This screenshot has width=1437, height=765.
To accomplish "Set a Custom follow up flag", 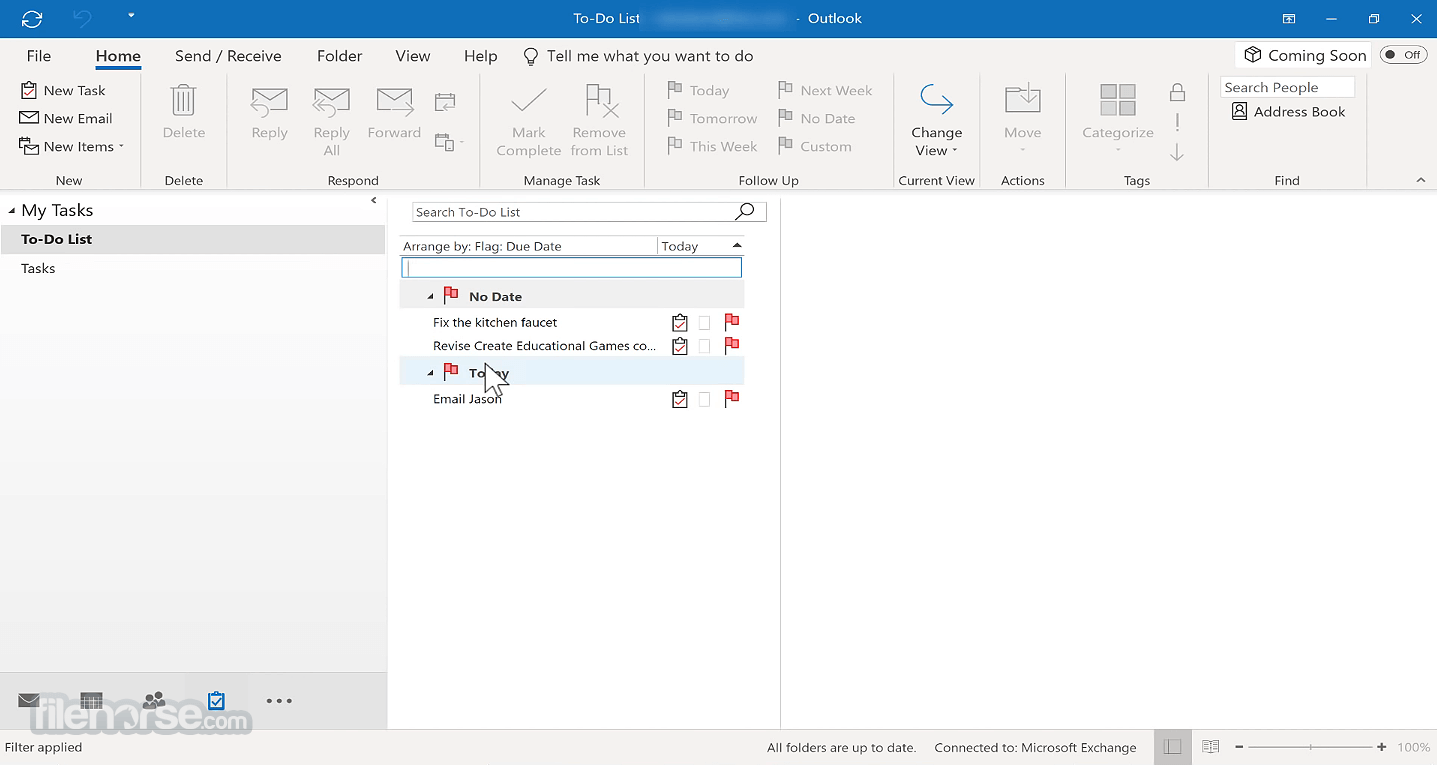I will 814,146.
